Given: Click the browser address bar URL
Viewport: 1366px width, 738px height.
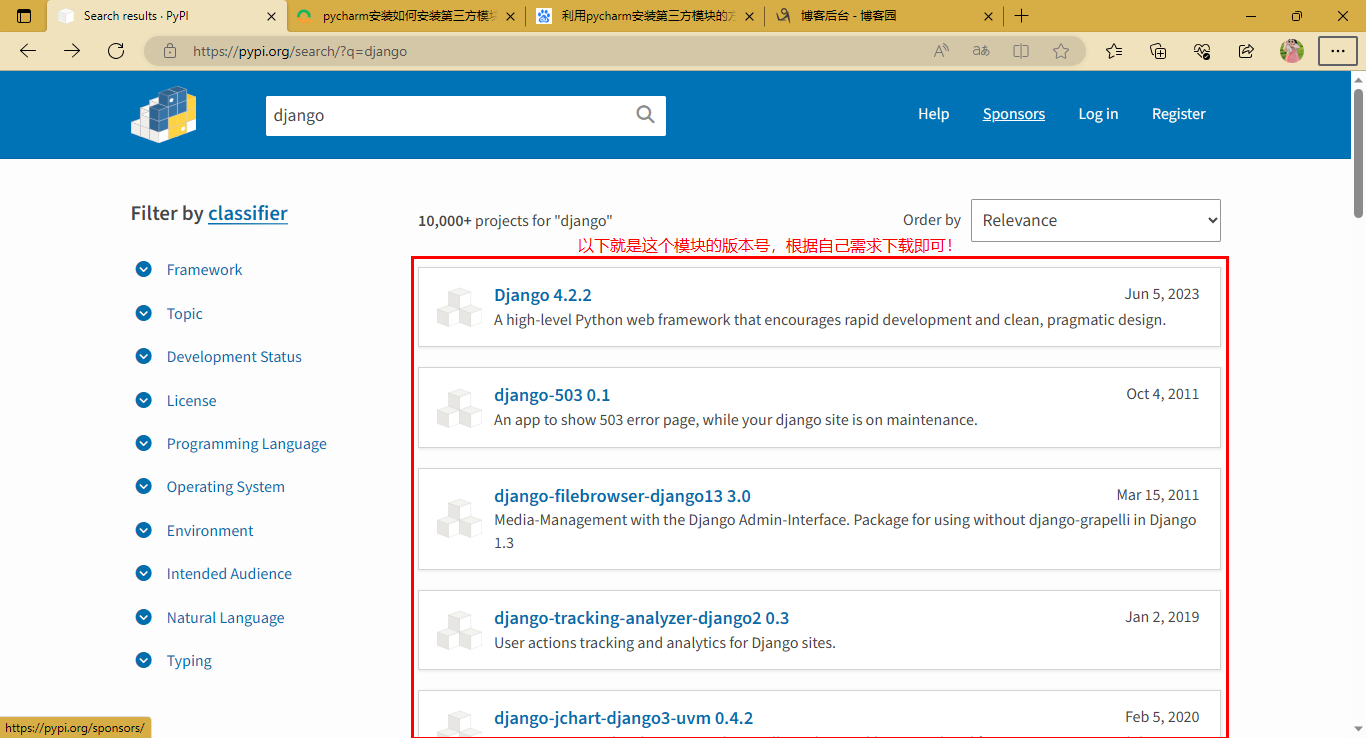Looking at the screenshot, I should [x=300, y=51].
